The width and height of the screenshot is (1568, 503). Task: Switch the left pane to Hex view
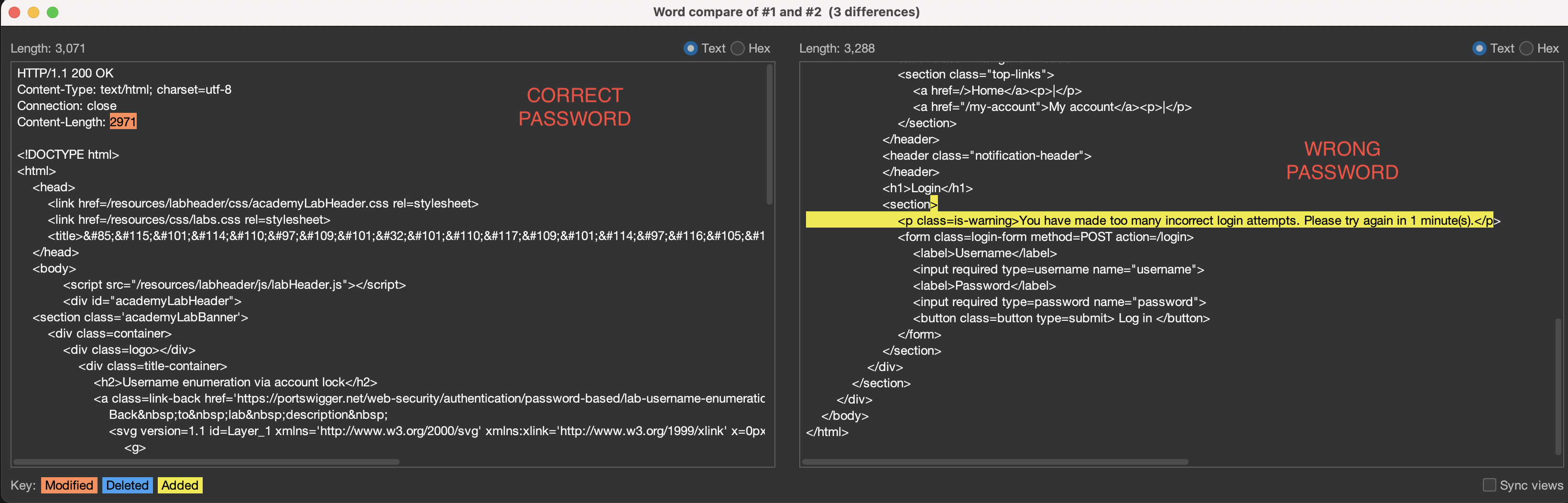(x=737, y=48)
